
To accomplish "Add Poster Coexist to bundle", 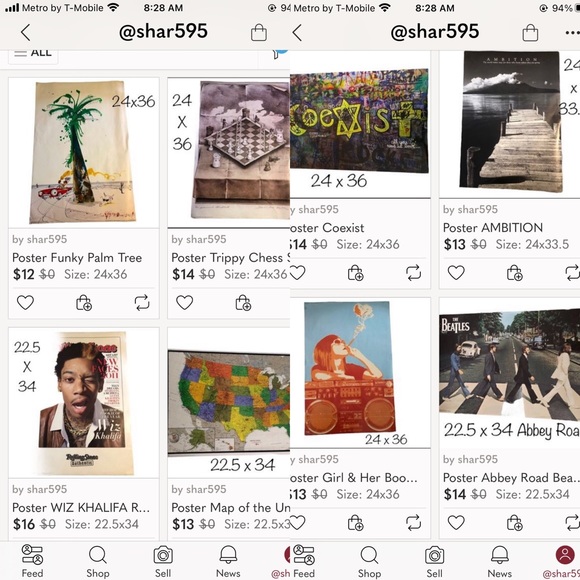I will tap(355, 273).
